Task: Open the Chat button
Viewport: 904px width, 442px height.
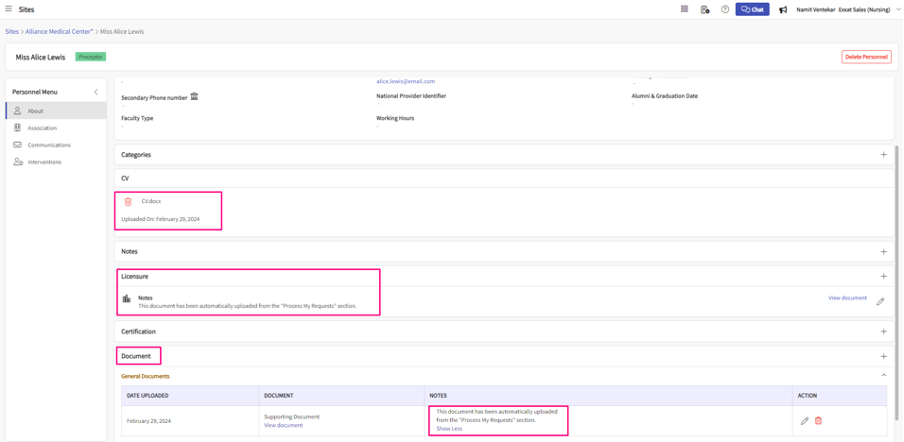Action: 752,9
